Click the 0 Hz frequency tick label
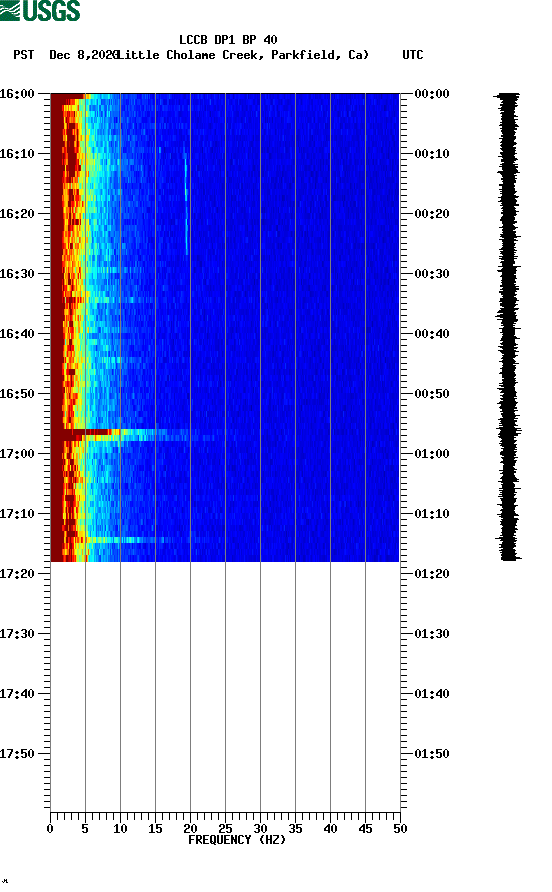Screen dimensions: 552x892 pos(50,829)
